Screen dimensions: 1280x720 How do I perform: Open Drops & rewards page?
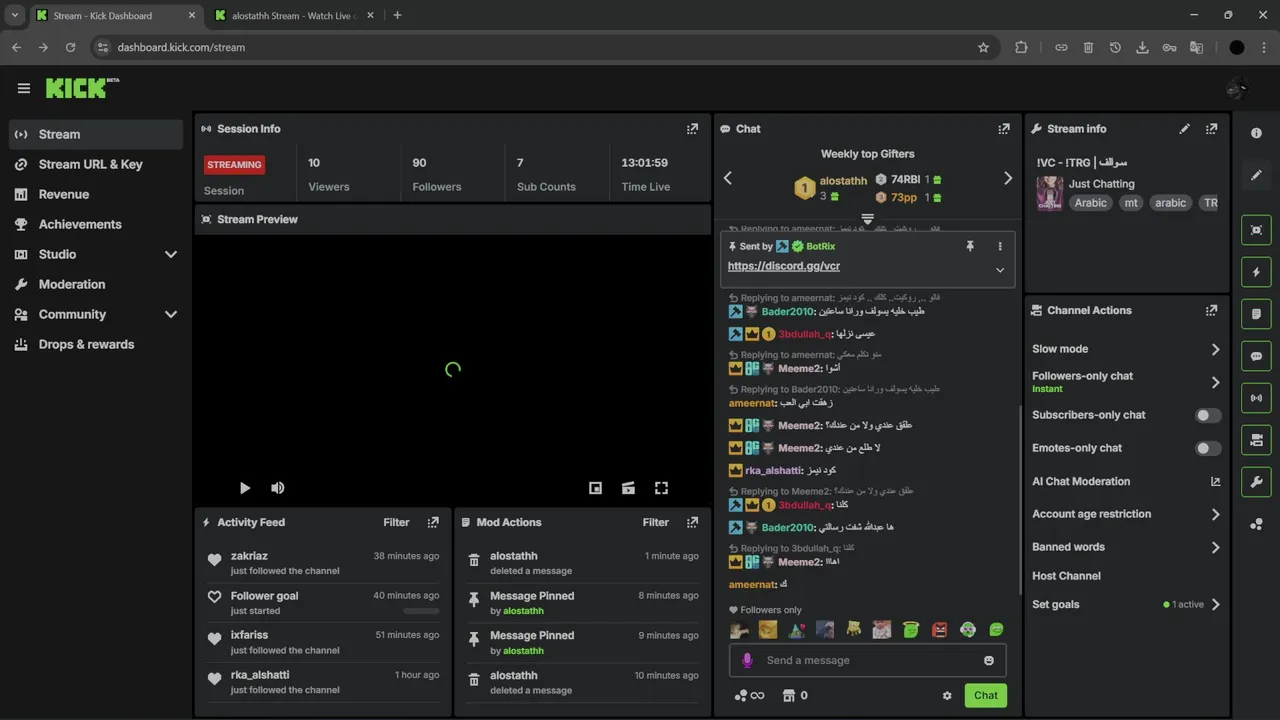95,344
